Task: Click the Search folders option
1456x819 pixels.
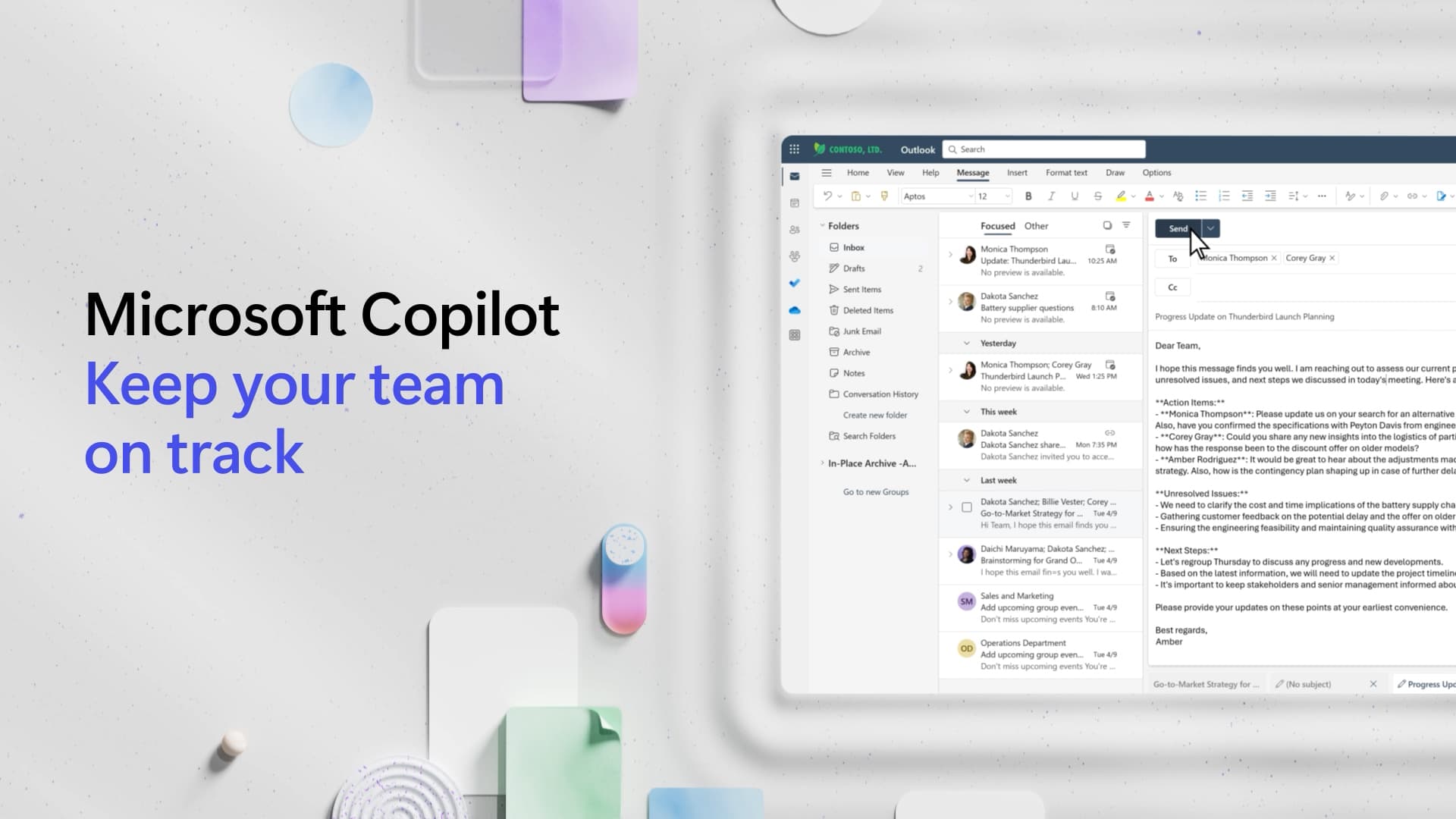Action: coord(868,436)
